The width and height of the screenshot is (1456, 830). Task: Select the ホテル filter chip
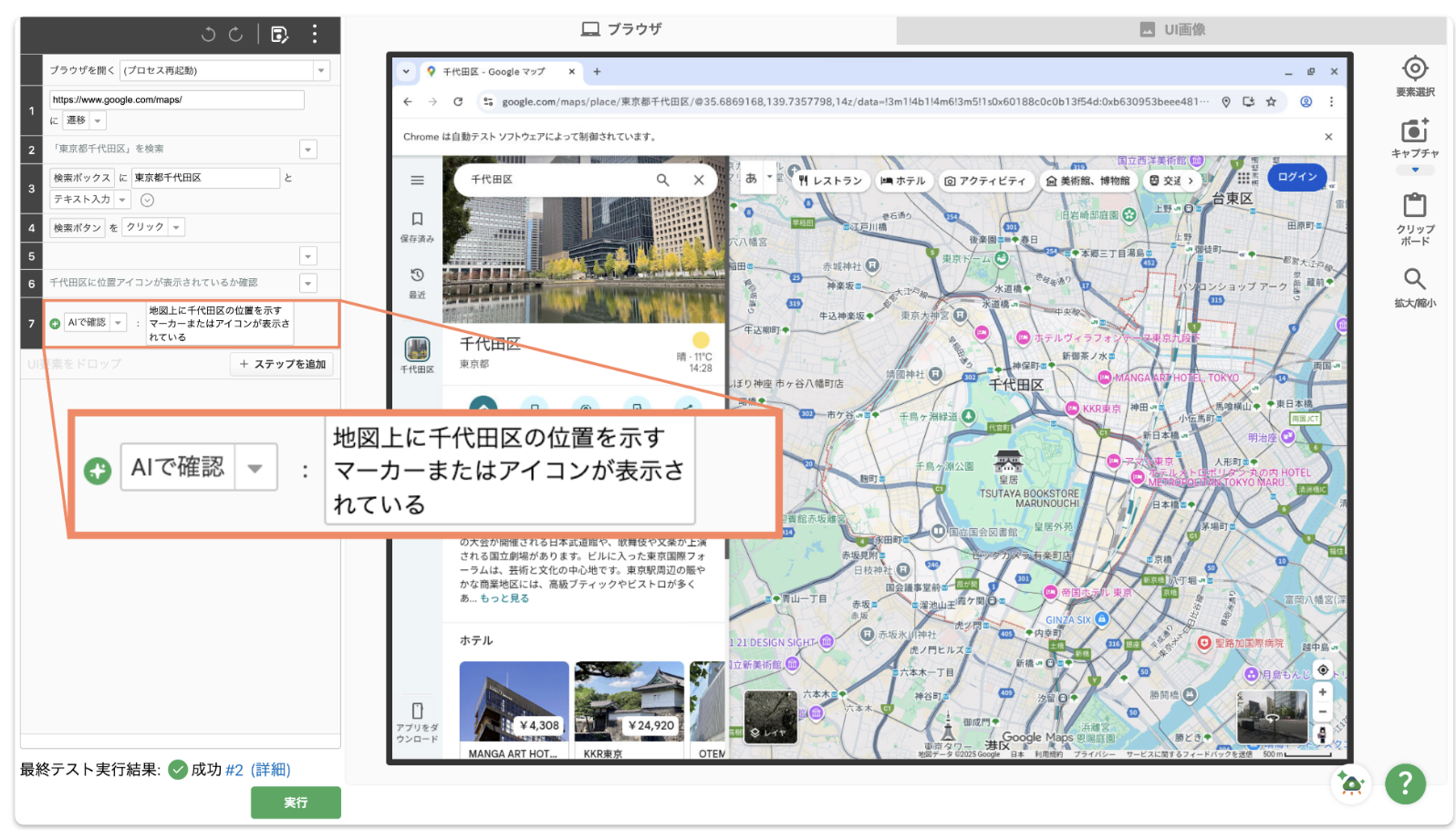tap(902, 181)
